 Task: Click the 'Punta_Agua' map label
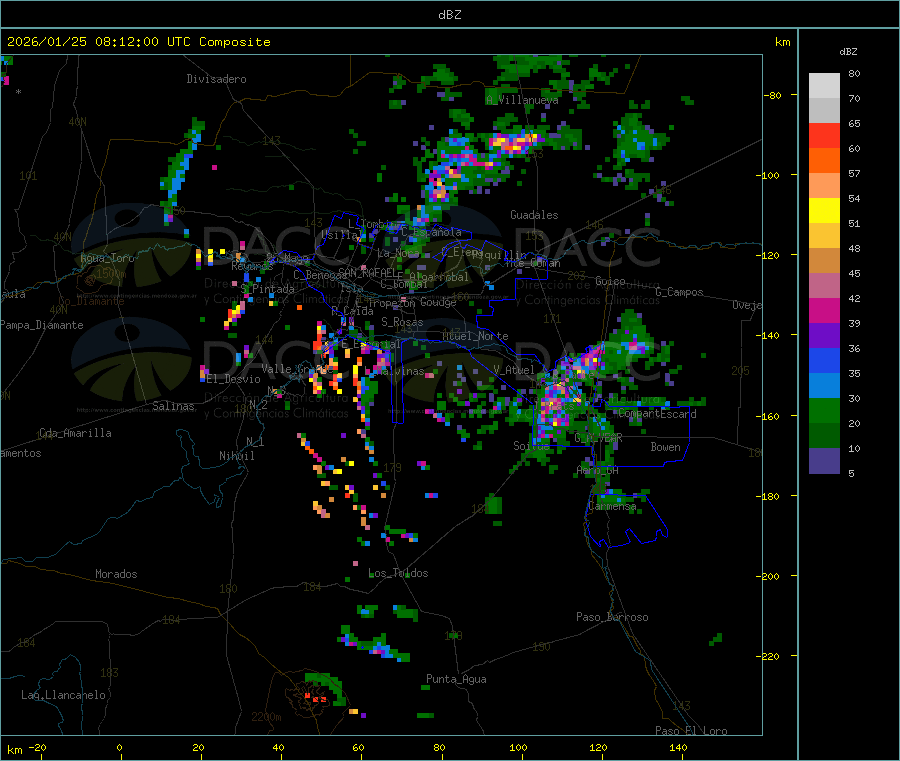456,679
